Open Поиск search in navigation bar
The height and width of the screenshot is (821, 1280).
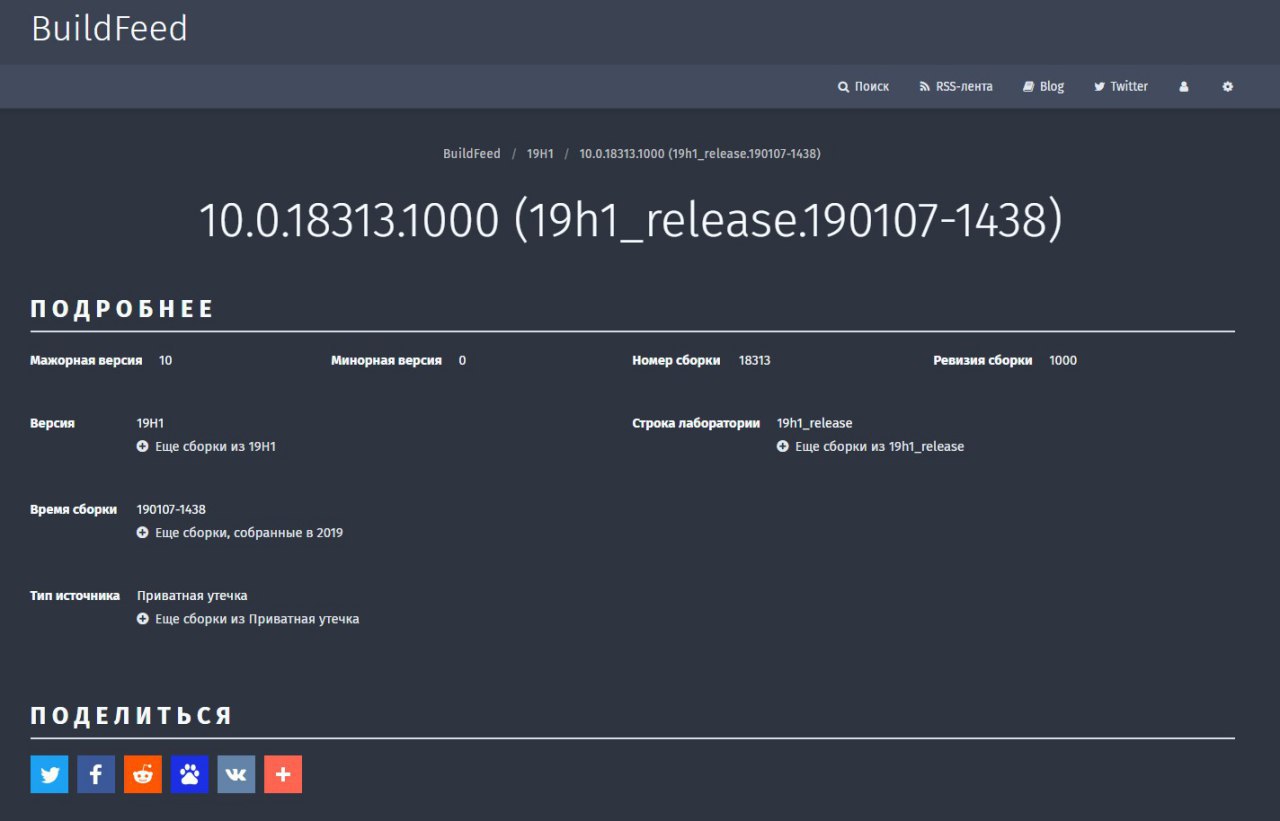coord(863,87)
